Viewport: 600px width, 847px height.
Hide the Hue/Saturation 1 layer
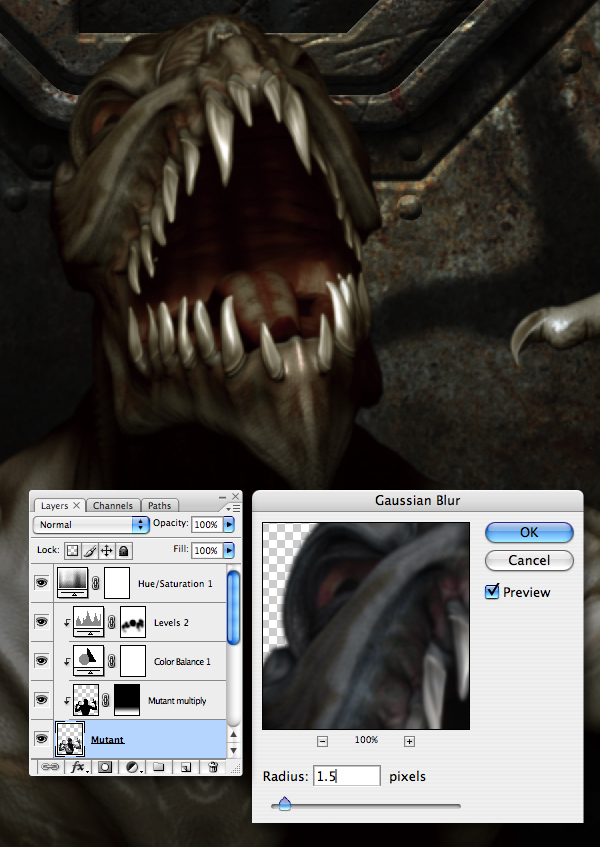coord(42,583)
